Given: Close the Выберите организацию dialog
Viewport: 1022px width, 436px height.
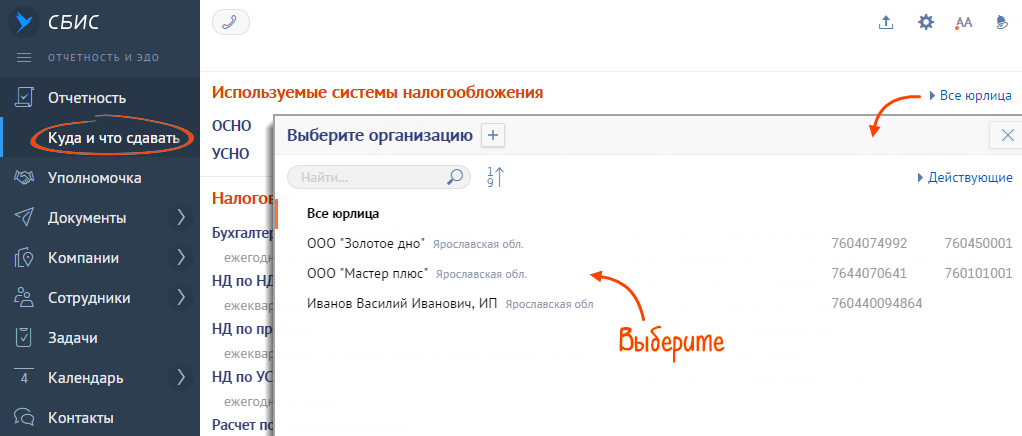Looking at the screenshot, I should [1007, 136].
